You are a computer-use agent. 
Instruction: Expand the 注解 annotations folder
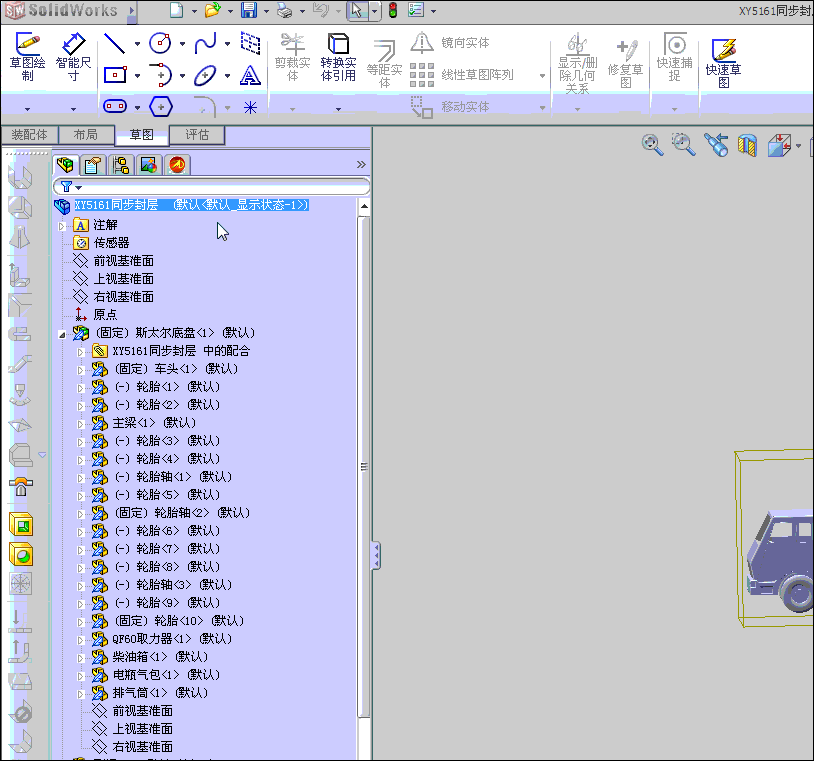coord(61,226)
